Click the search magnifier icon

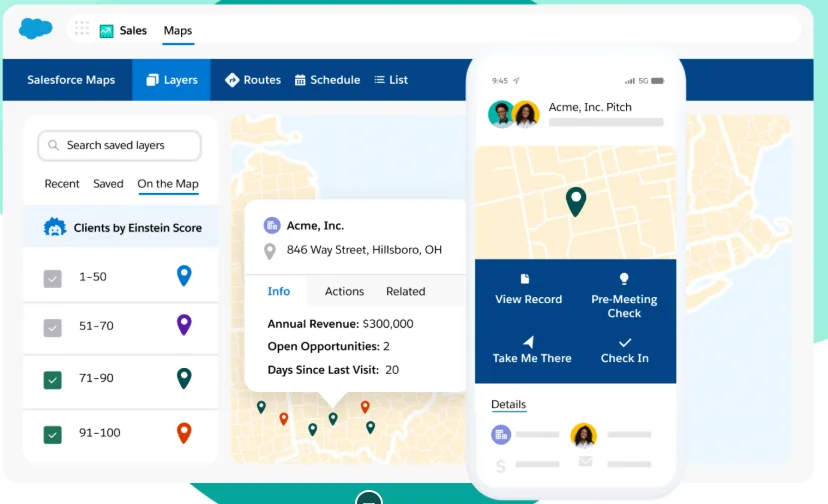tap(53, 145)
